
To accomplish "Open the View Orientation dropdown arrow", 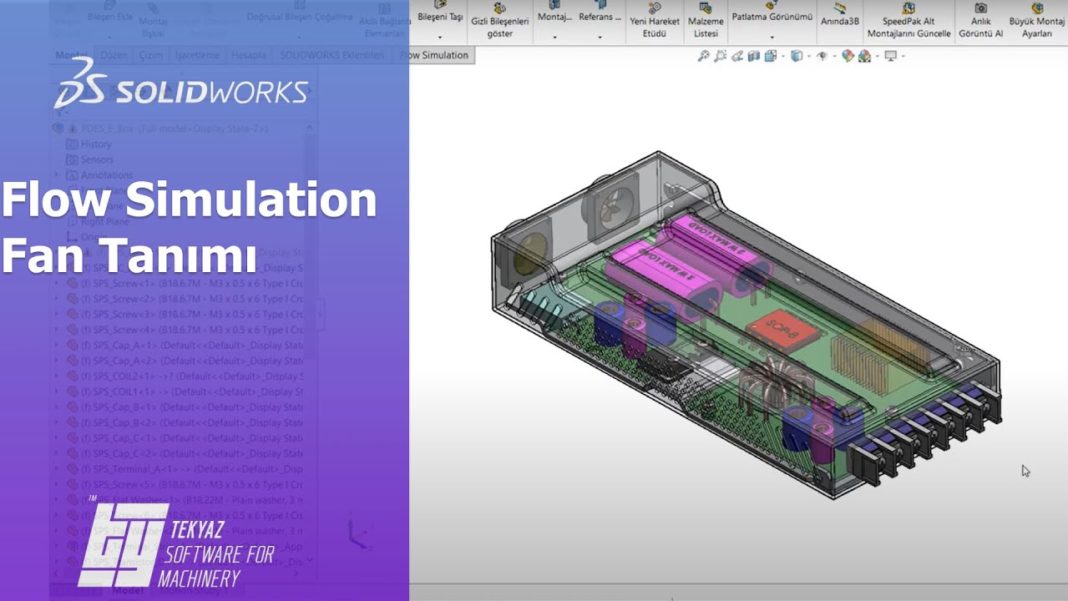I will point(783,57).
